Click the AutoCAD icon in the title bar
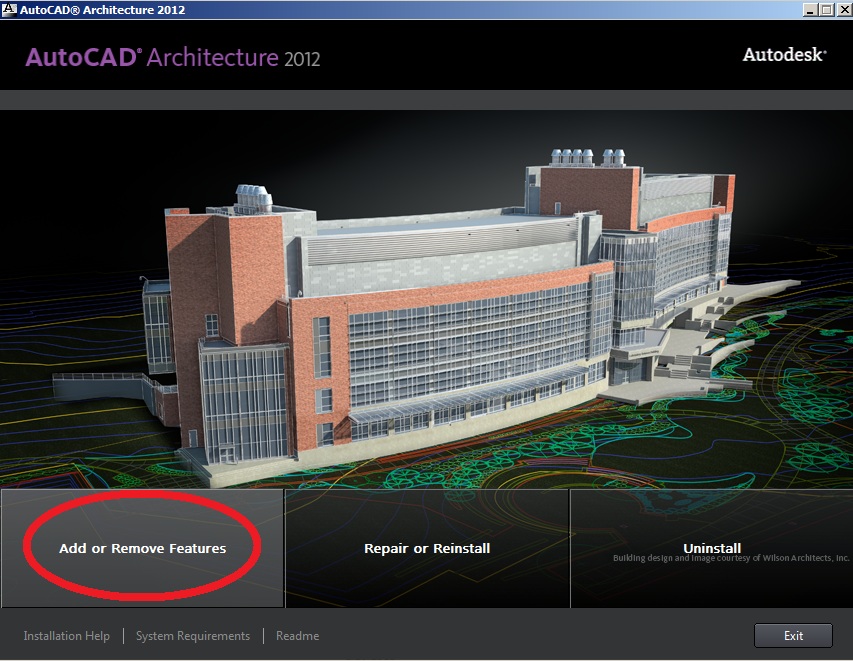Screen dimensions: 853x661 pos(10,9)
